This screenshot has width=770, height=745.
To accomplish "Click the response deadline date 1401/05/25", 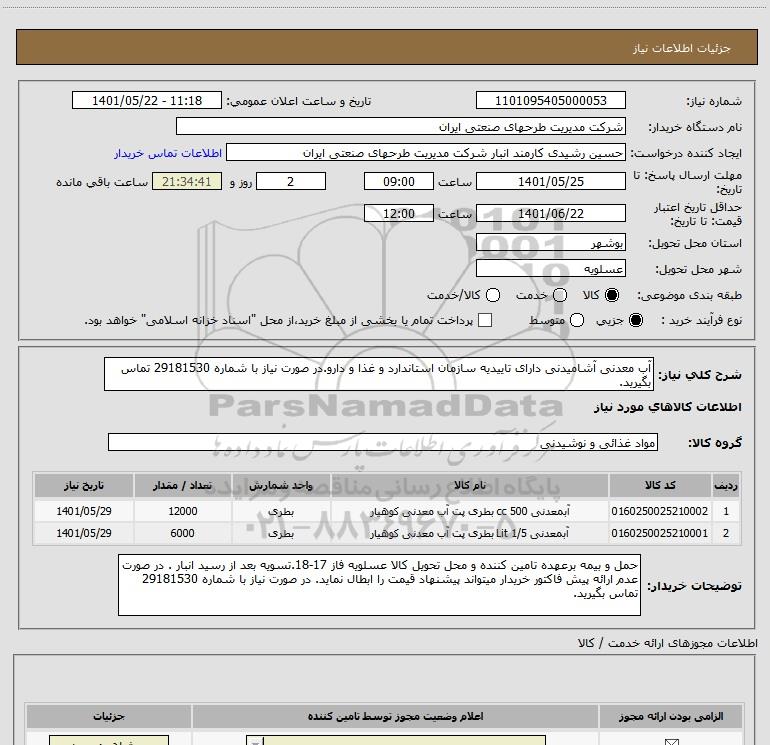I will [x=550, y=181].
